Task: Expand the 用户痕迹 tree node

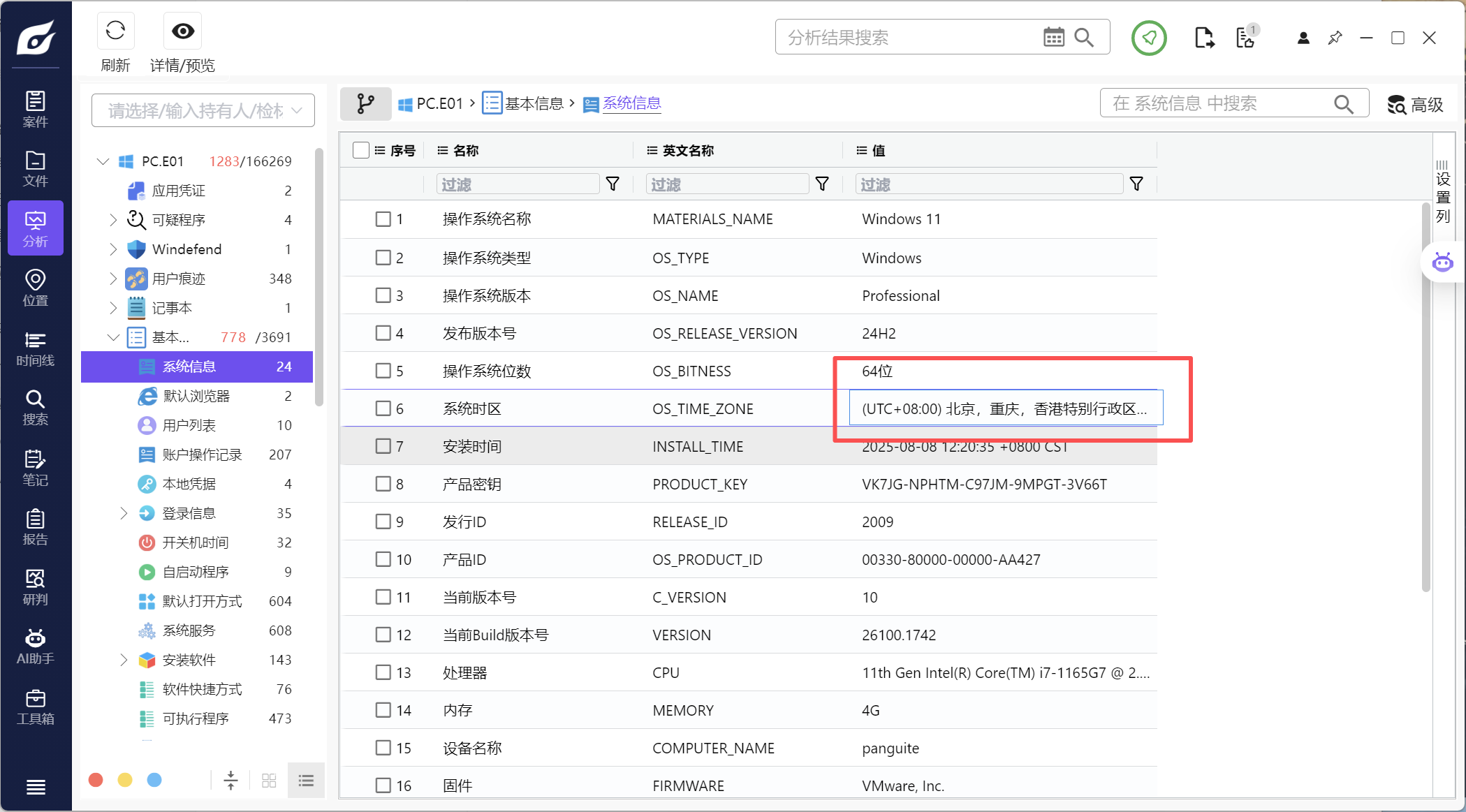Action: click(x=113, y=279)
